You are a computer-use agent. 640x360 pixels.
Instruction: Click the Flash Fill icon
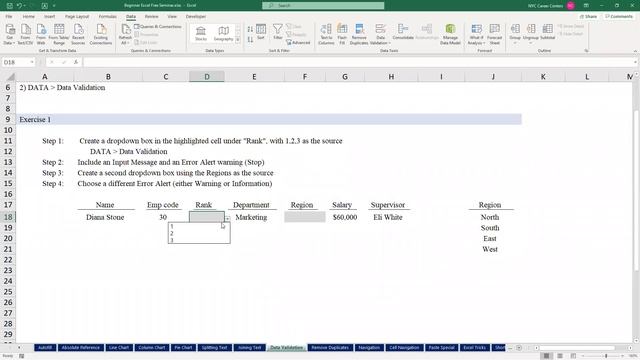tap(342, 34)
